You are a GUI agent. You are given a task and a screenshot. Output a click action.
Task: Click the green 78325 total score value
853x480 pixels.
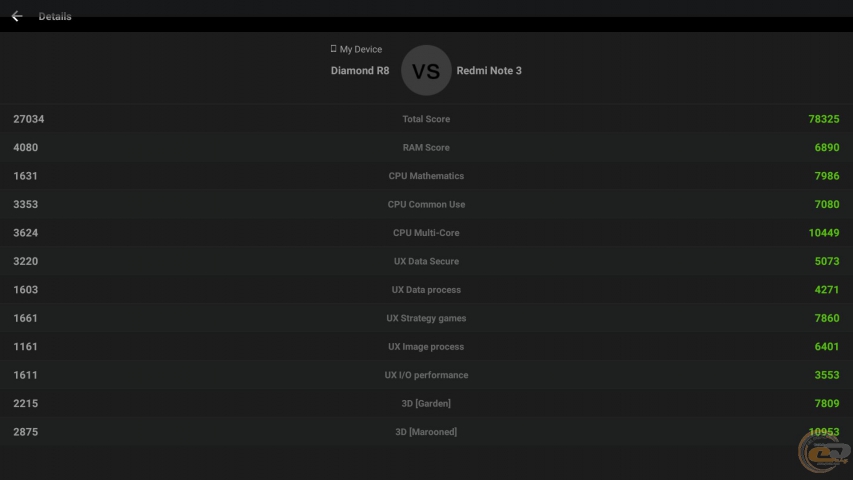pyautogui.click(x=823, y=119)
